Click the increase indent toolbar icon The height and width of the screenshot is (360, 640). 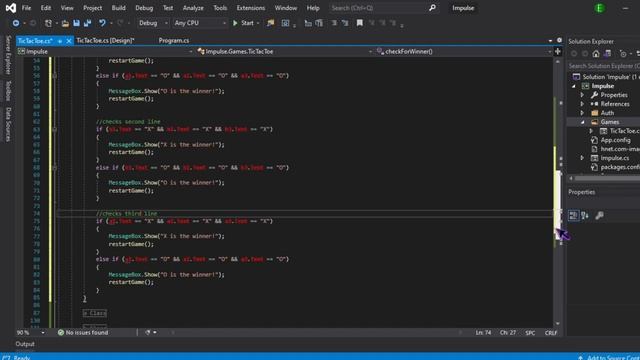(319, 23)
